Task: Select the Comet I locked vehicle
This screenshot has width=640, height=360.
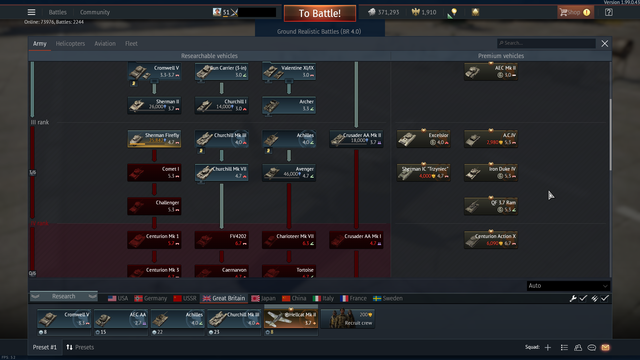Action: pos(154,172)
